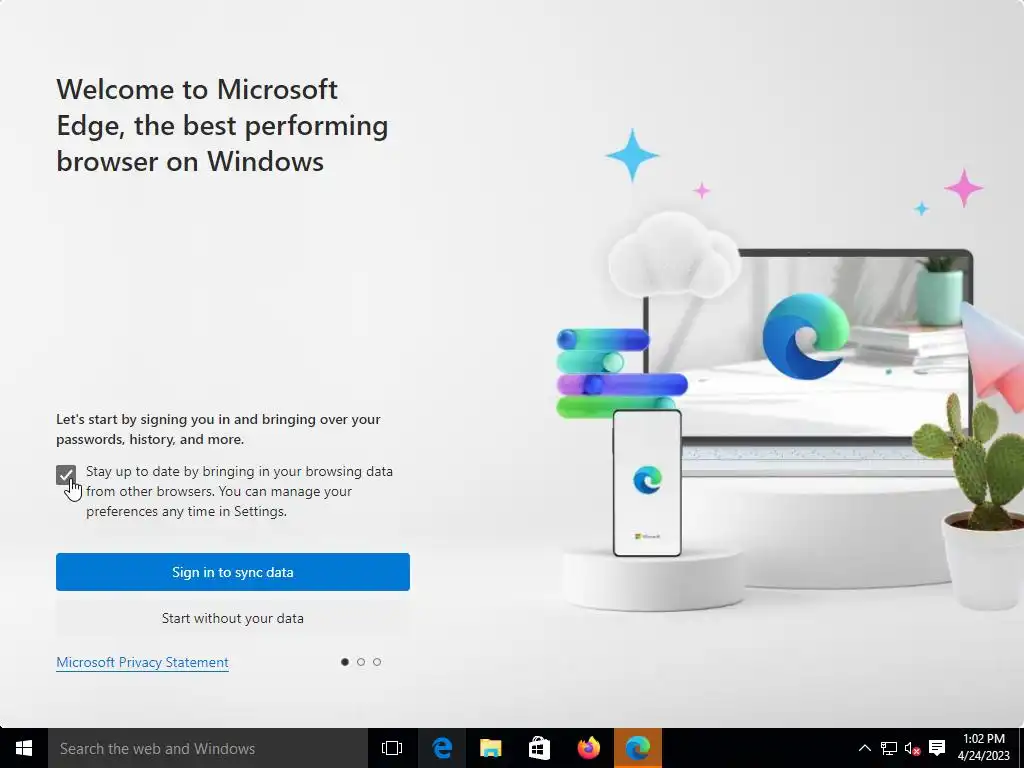Viewport: 1024px width, 768px height.
Task: Click the welcome heading text
Action: (222, 125)
